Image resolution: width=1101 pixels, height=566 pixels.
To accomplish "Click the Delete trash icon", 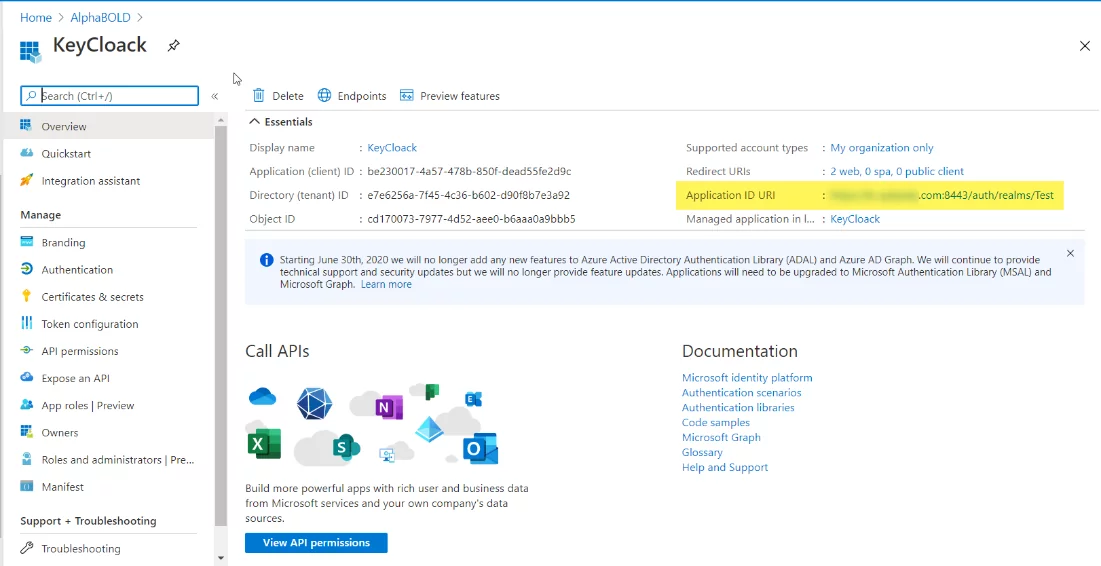I will click(258, 96).
